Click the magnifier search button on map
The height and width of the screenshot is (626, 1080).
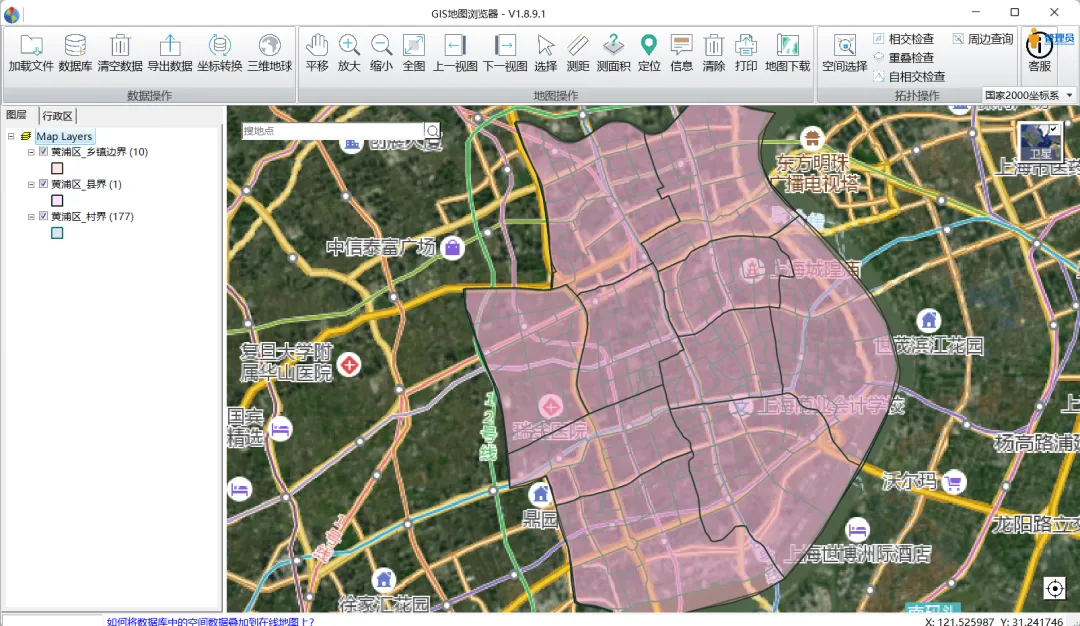(x=432, y=131)
